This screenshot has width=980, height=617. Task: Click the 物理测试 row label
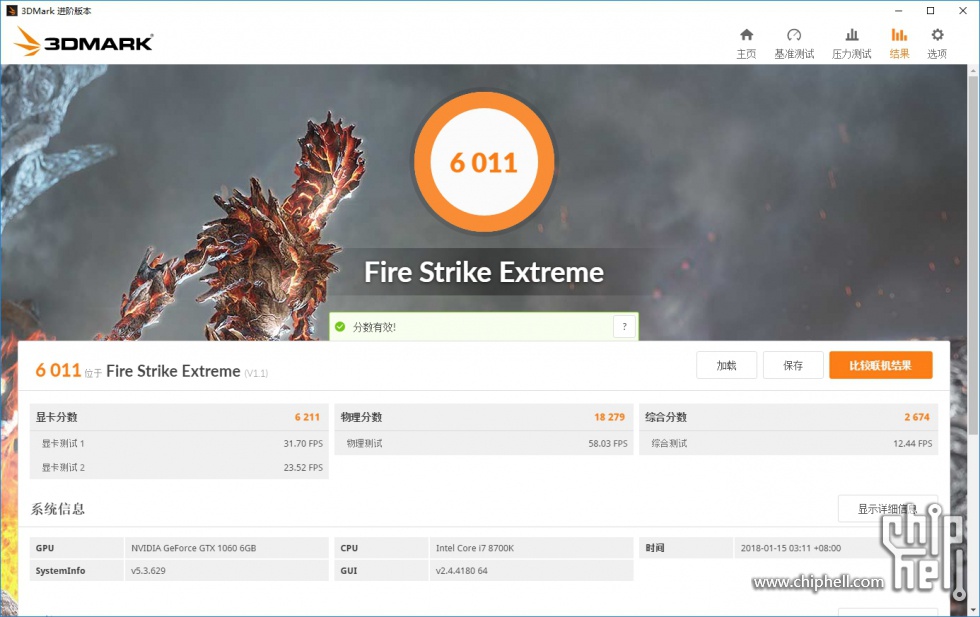[x=364, y=443]
